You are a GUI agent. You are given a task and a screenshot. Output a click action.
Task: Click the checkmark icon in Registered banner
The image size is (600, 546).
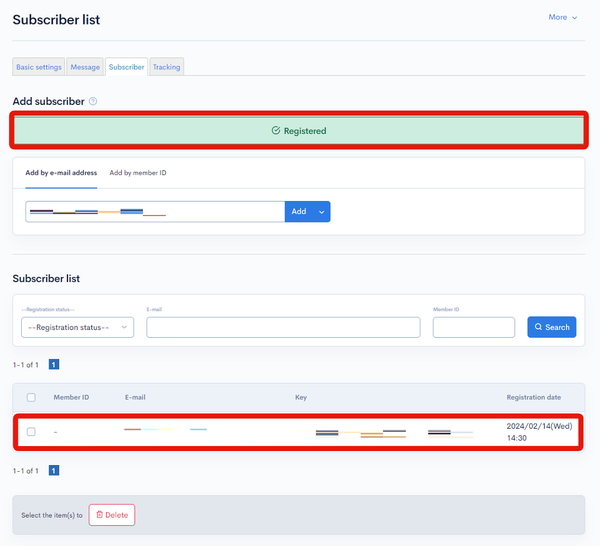coord(276,131)
